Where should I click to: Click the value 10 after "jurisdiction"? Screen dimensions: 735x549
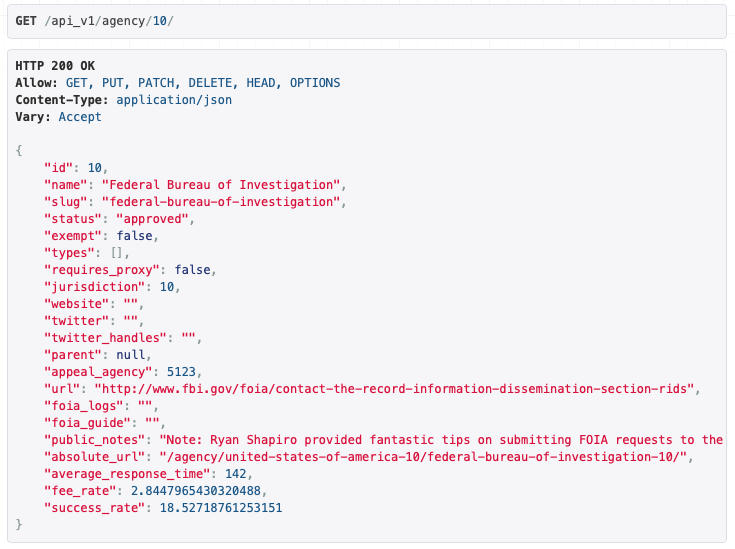tap(167, 287)
